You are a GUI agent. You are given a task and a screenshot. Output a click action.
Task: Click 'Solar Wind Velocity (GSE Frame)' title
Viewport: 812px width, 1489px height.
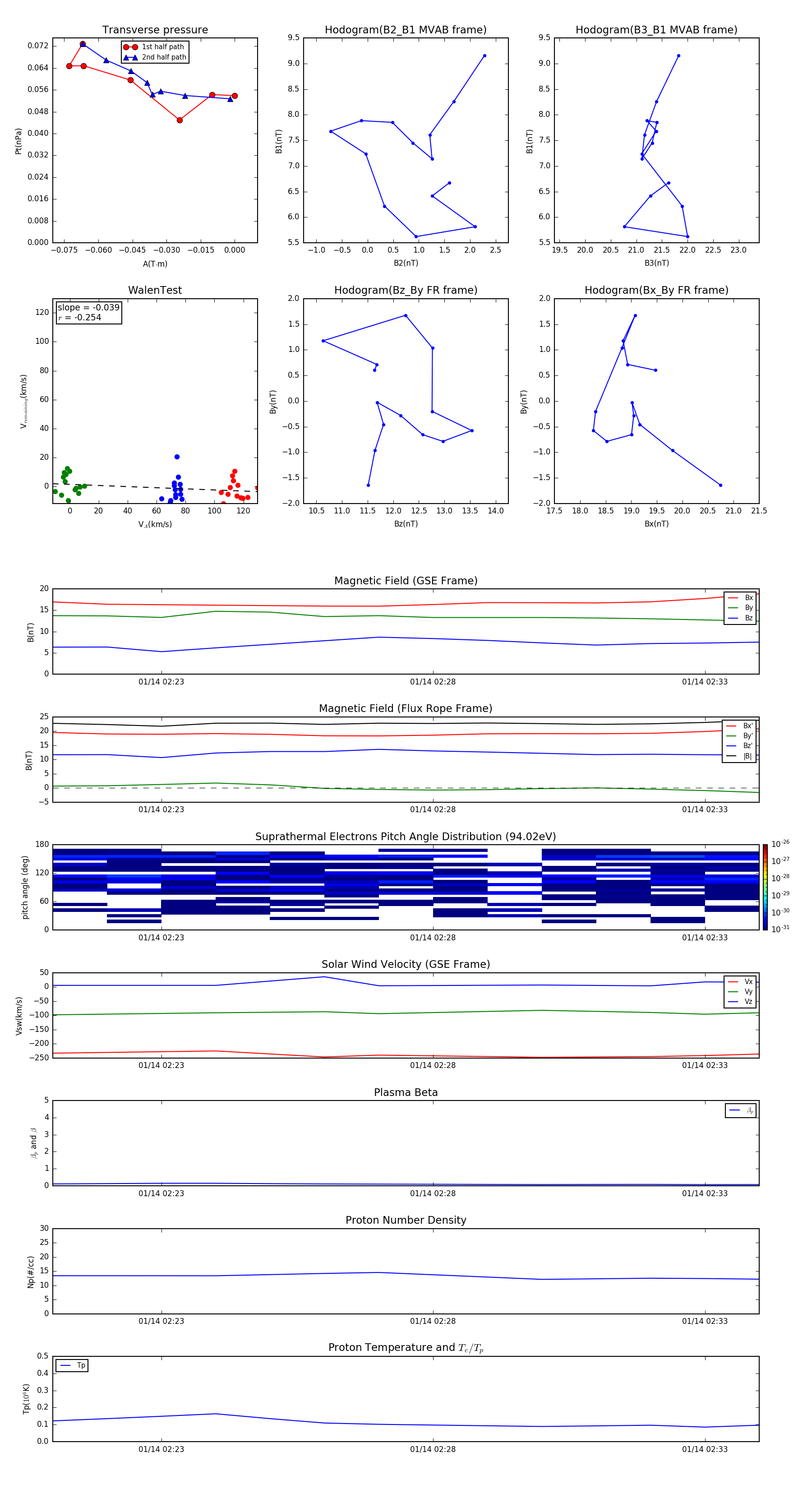coord(406,964)
